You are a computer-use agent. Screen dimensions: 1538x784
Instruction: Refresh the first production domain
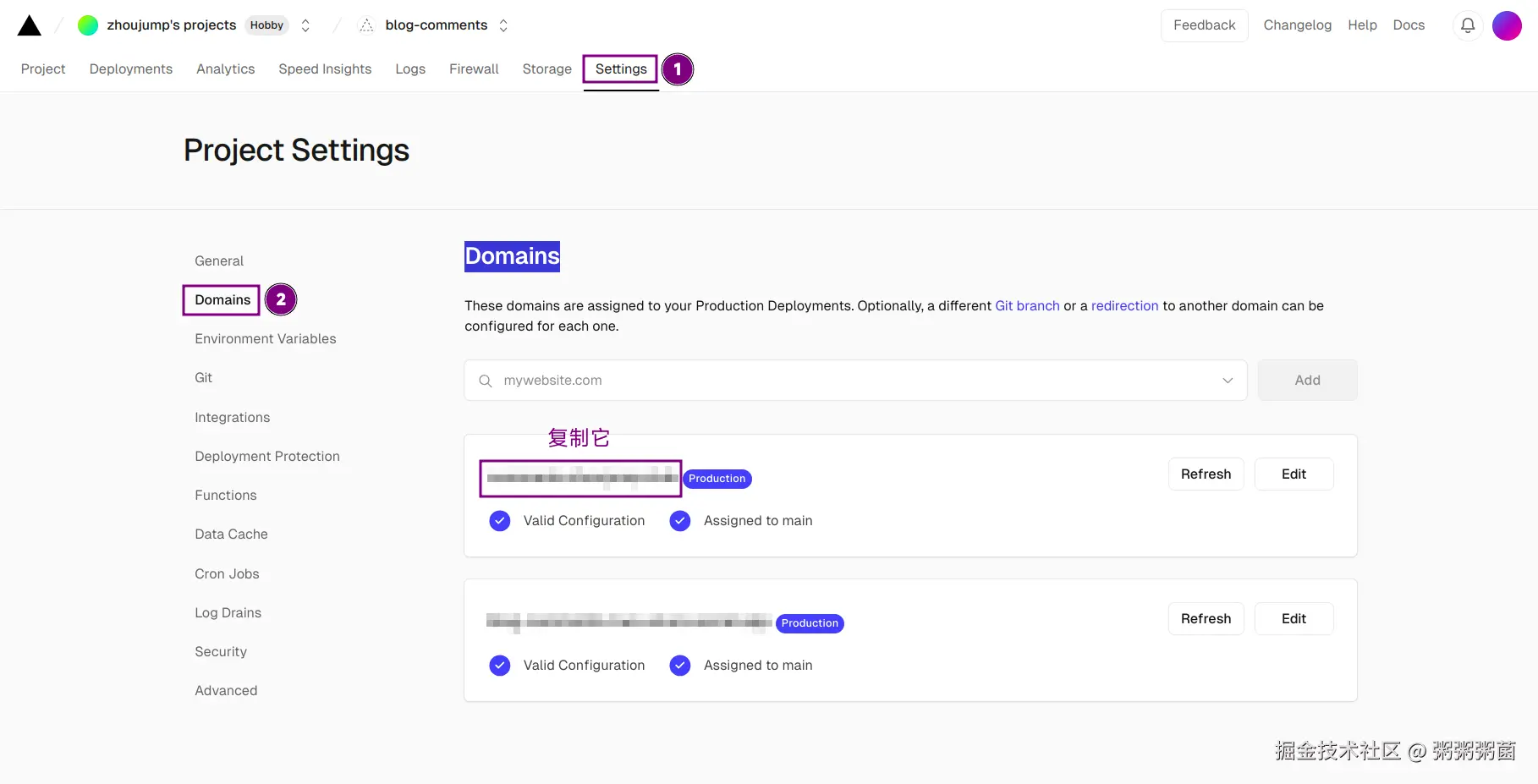1206,474
